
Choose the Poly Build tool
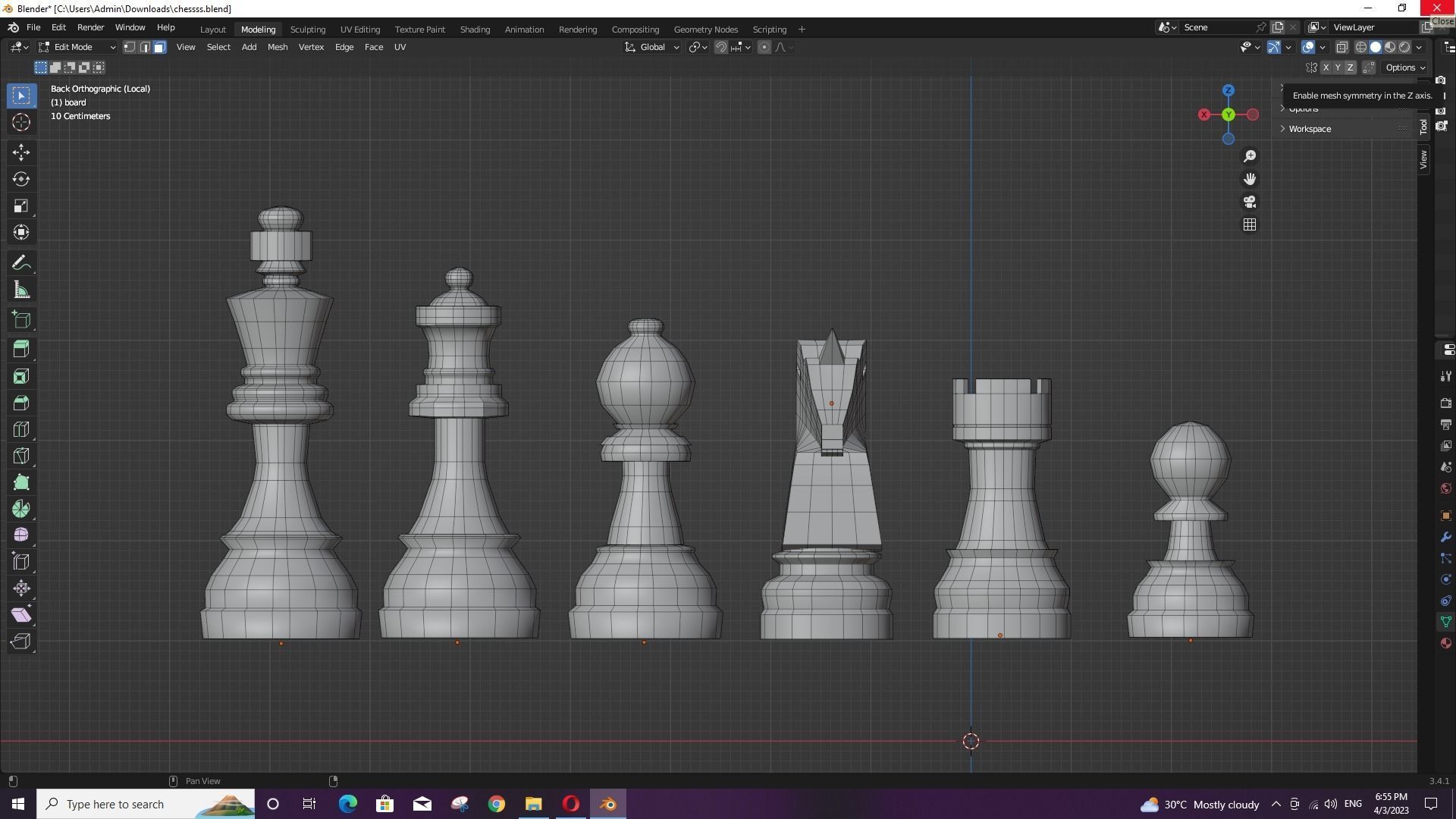tap(21, 482)
